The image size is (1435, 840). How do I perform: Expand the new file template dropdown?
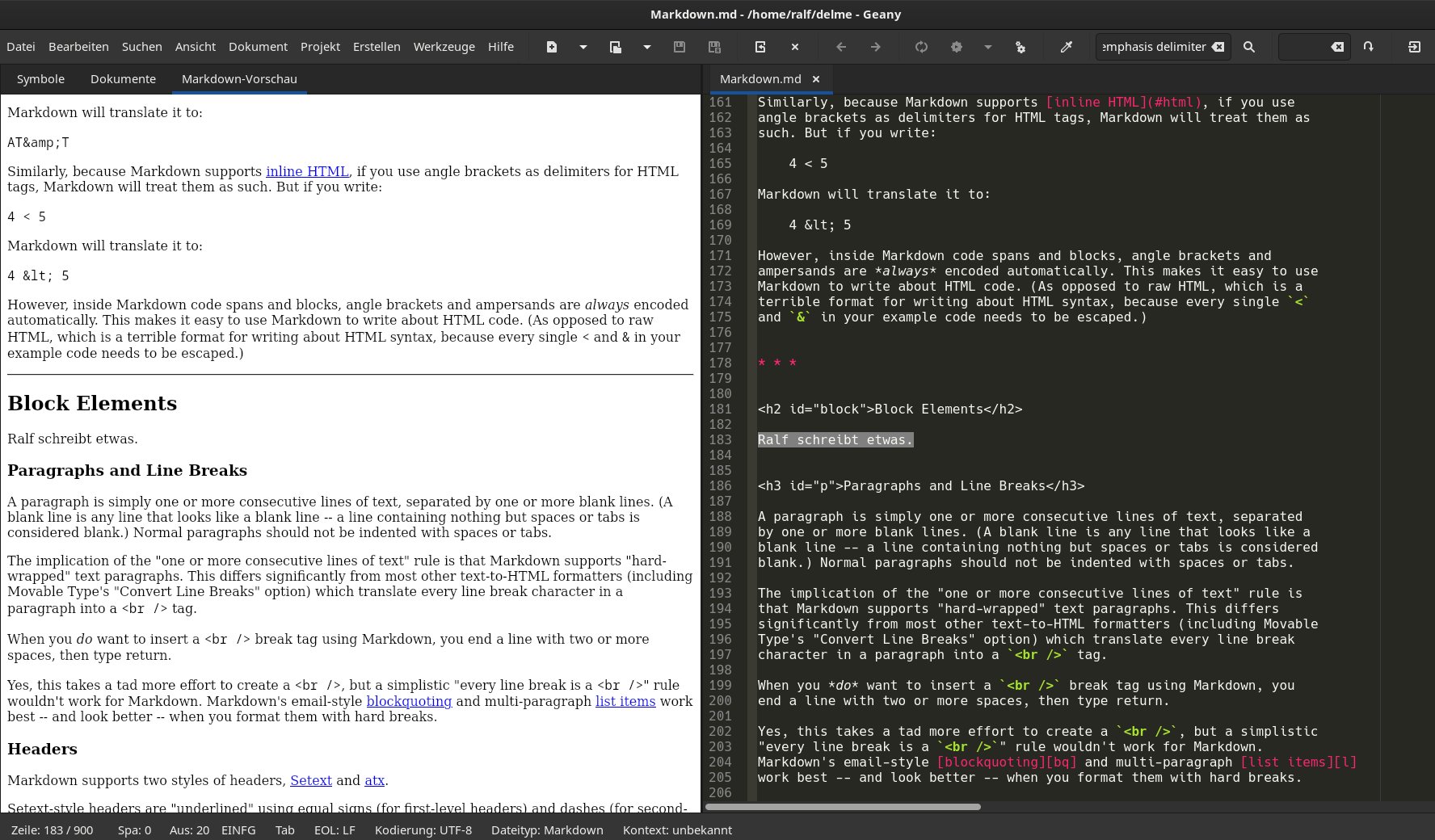coord(583,47)
